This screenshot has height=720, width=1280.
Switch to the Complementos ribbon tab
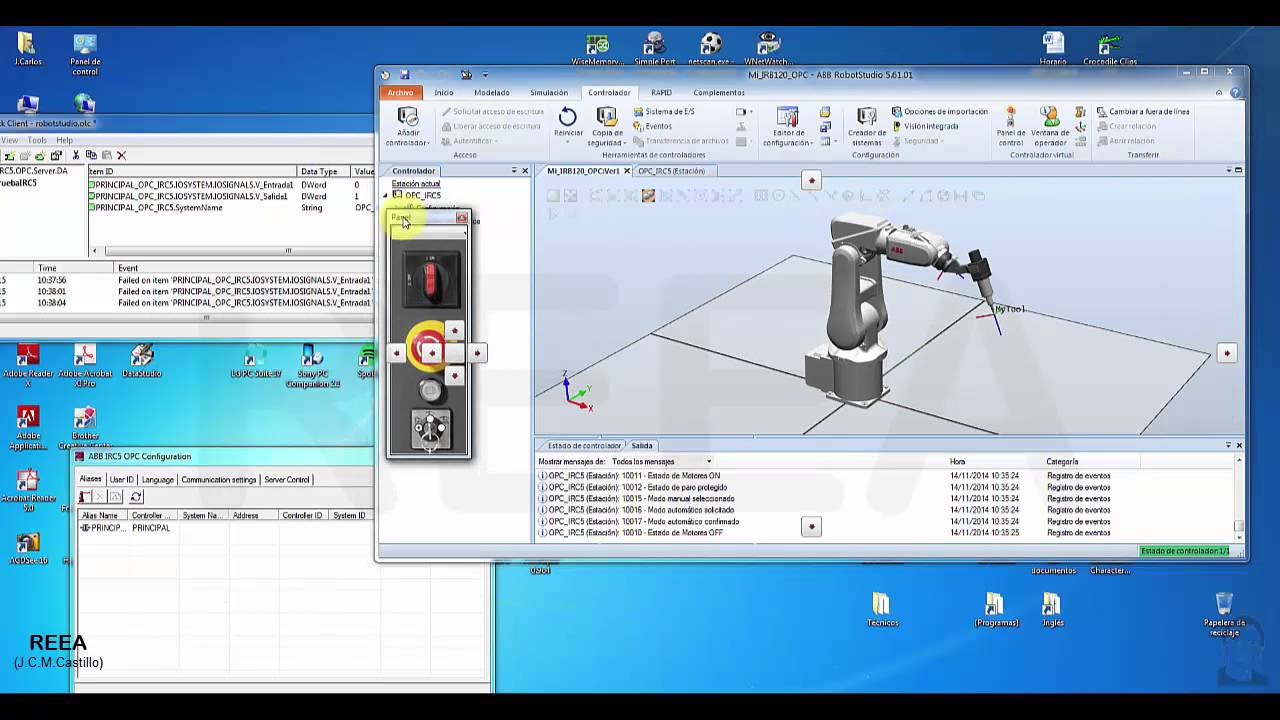coord(719,93)
